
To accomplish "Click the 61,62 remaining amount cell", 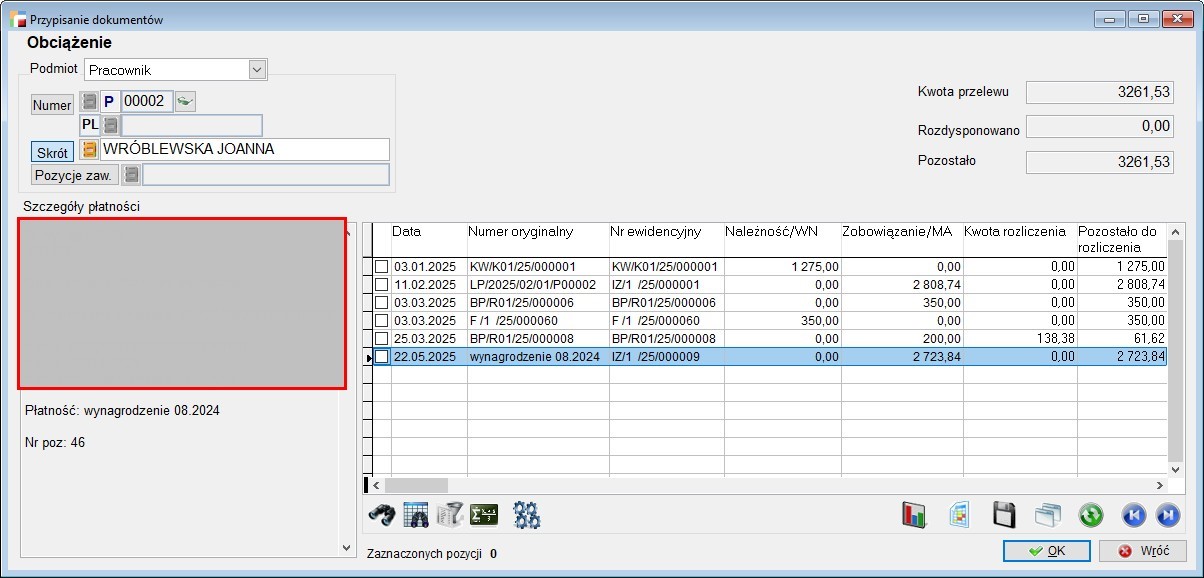I will tap(1121, 339).
